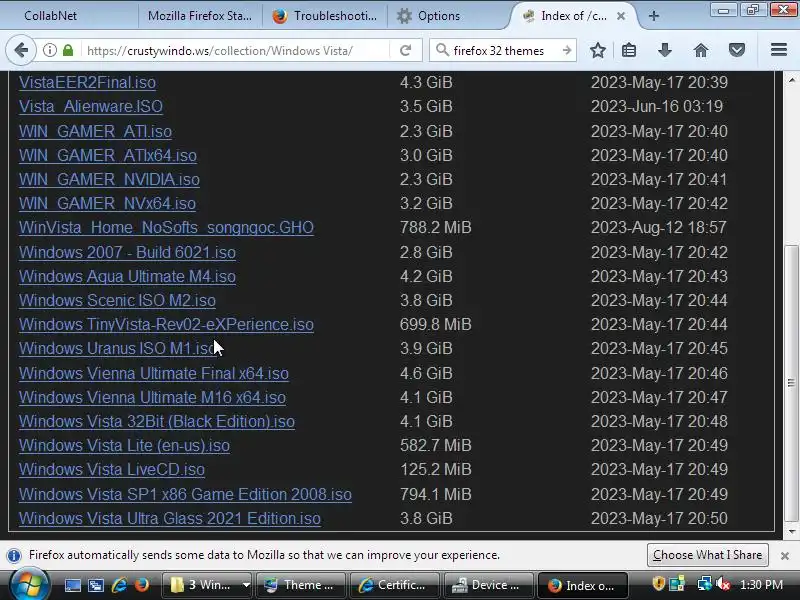The width and height of the screenshot is (800, 600).
Task: Select the 125.2 MiB size text
Action: (x=435, y=469)
